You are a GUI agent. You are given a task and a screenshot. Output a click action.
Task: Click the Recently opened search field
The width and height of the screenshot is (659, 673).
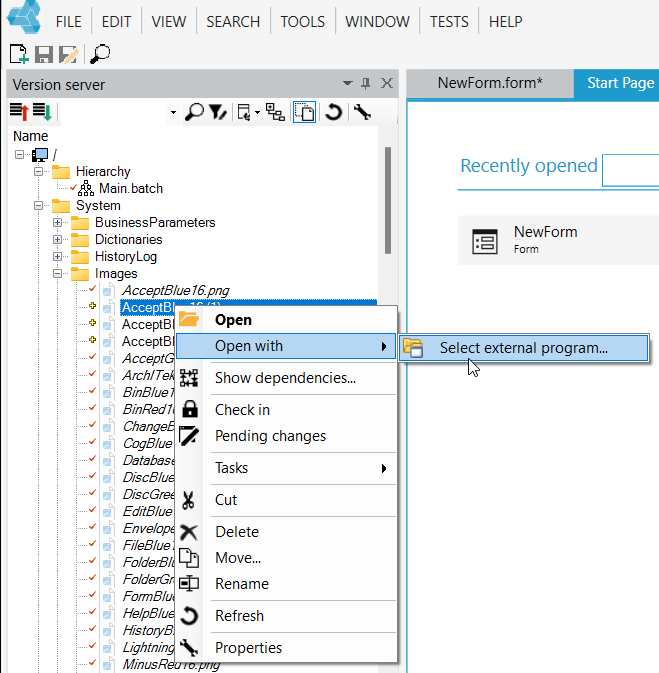630,170
